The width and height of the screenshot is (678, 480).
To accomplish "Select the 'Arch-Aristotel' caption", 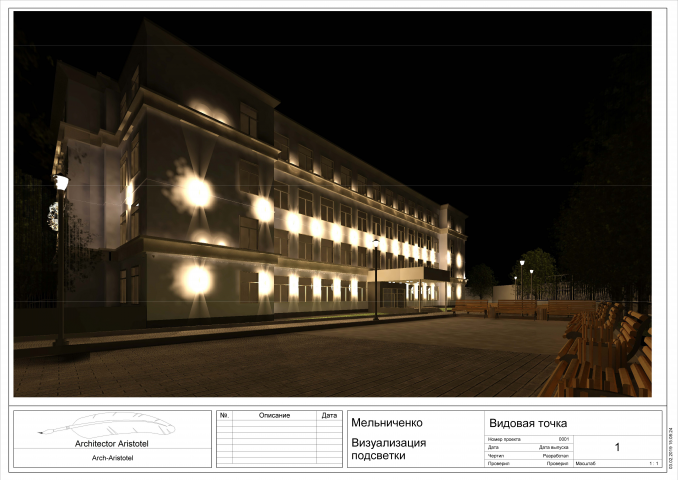I will pyautogui.click(x=112, y=458).
